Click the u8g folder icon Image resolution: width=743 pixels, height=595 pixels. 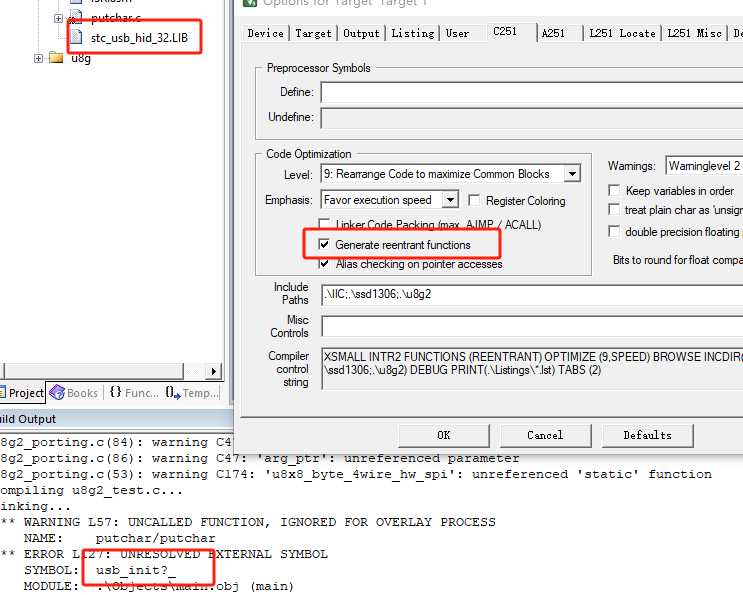[x=56, y=58]
